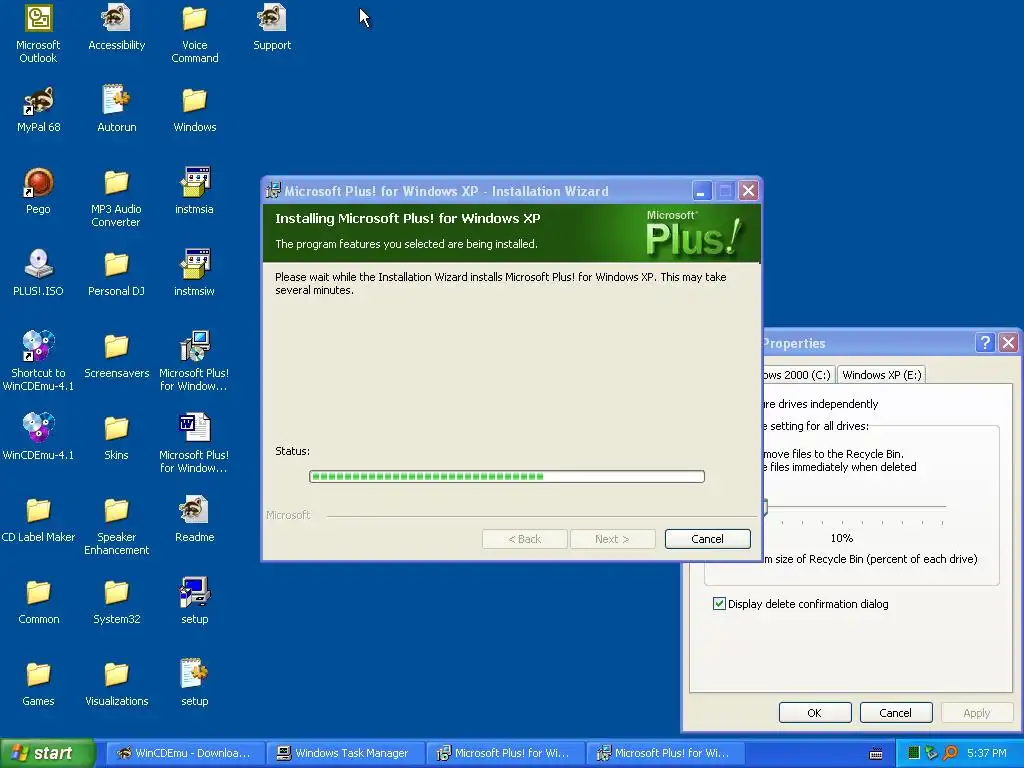The image size is (1024, 768).
Task: Open the Windows start menu
Action: [47, 753]
